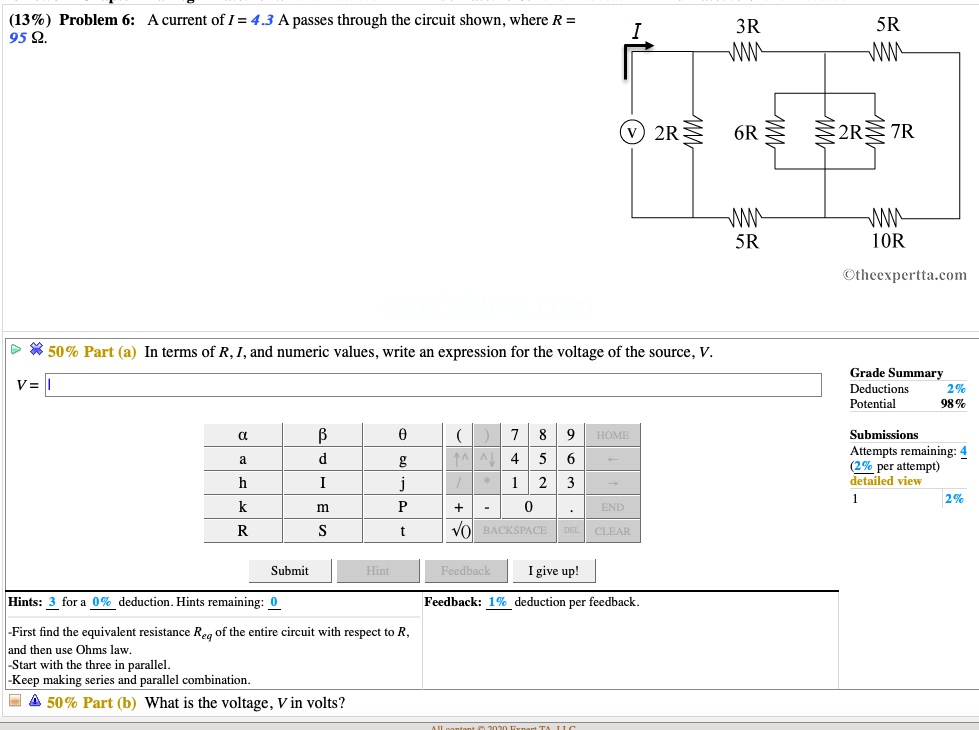Click the blue X status icon of Part (a)
Screen dimensions: 979x730
point(36,349)
